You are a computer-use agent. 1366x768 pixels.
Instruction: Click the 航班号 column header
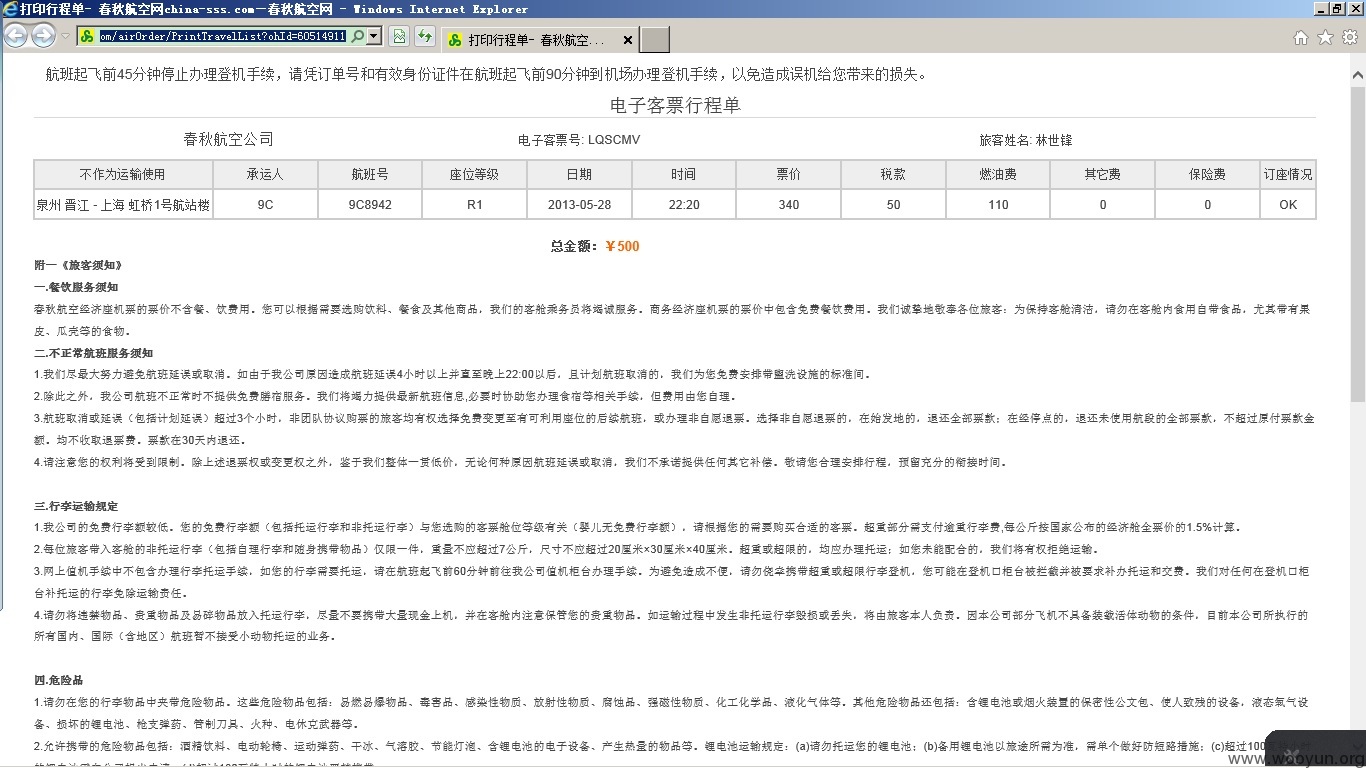pos(370,174)
